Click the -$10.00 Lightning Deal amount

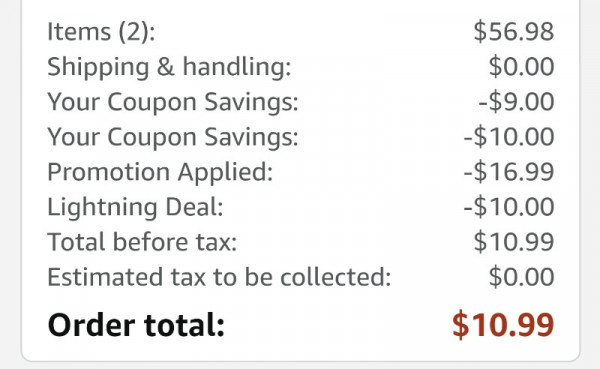[509, 207]
